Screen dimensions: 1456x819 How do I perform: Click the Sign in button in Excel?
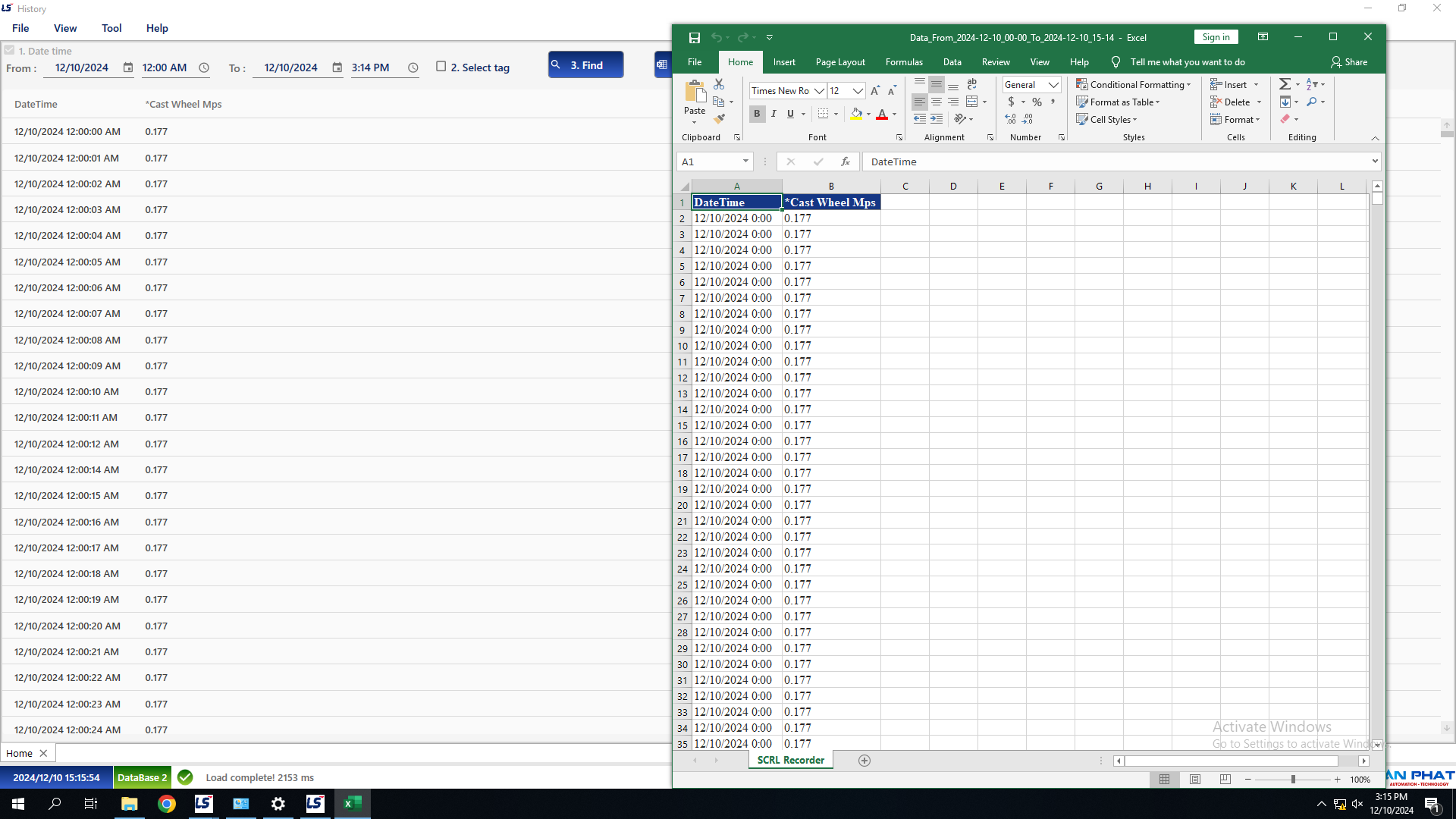[1216, 37]
